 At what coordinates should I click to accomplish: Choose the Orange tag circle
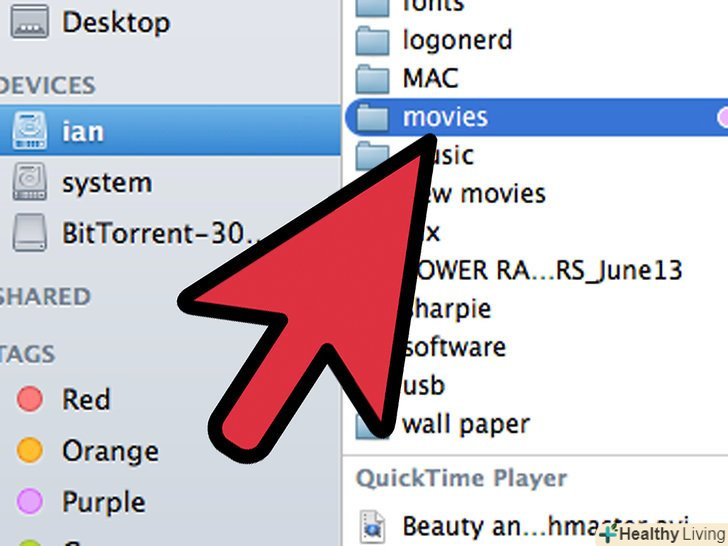(x=30, y=450)
